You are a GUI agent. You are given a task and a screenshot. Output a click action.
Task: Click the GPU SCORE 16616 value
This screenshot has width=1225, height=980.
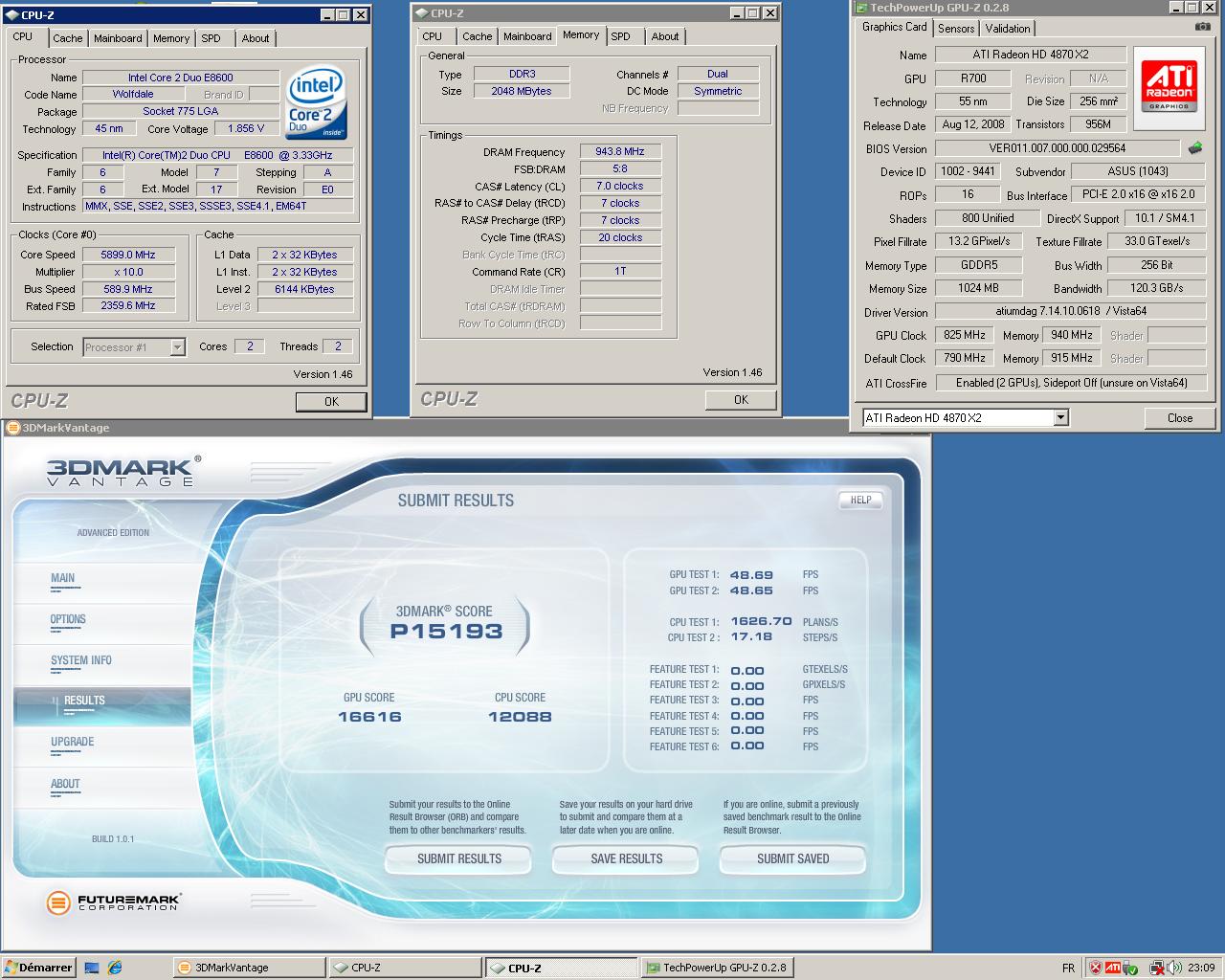(369, 717)
